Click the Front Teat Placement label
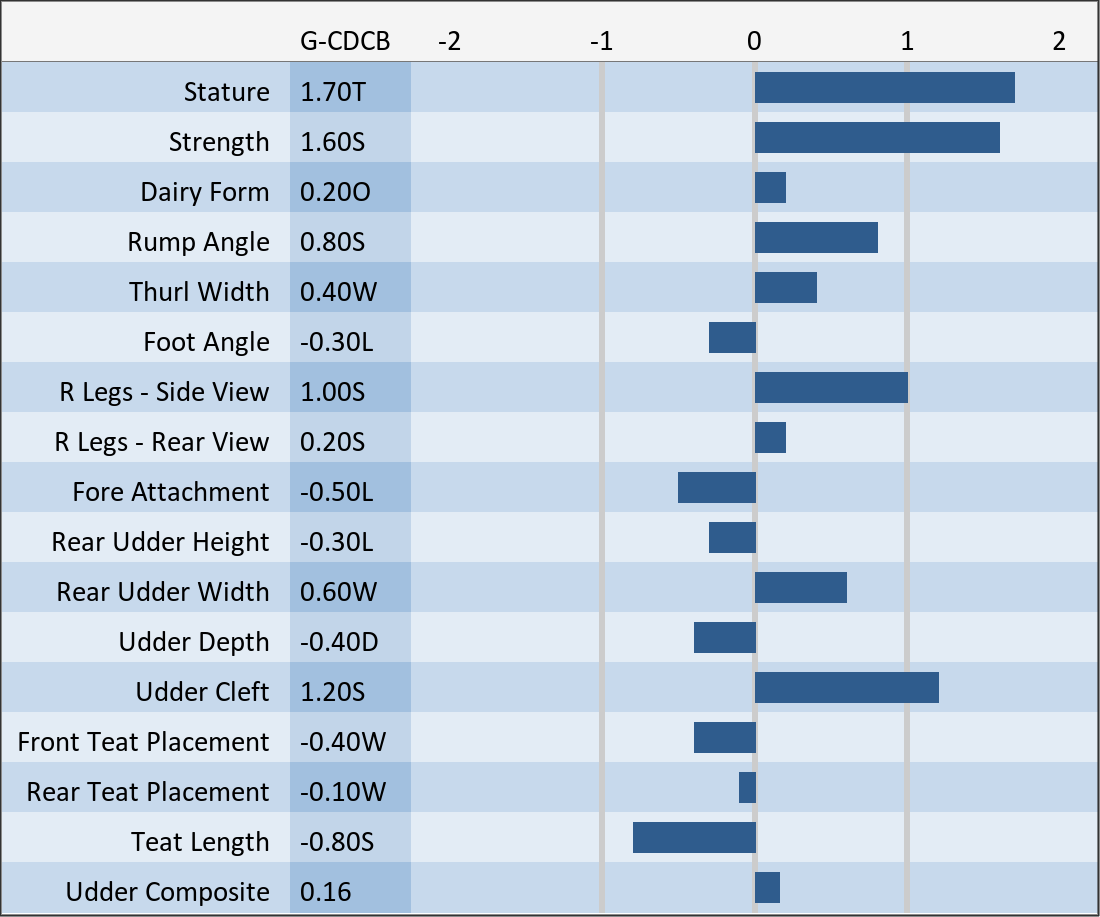Image resolution: width=1100 pixels, height=917 pixels. click(x=143, y=742)
